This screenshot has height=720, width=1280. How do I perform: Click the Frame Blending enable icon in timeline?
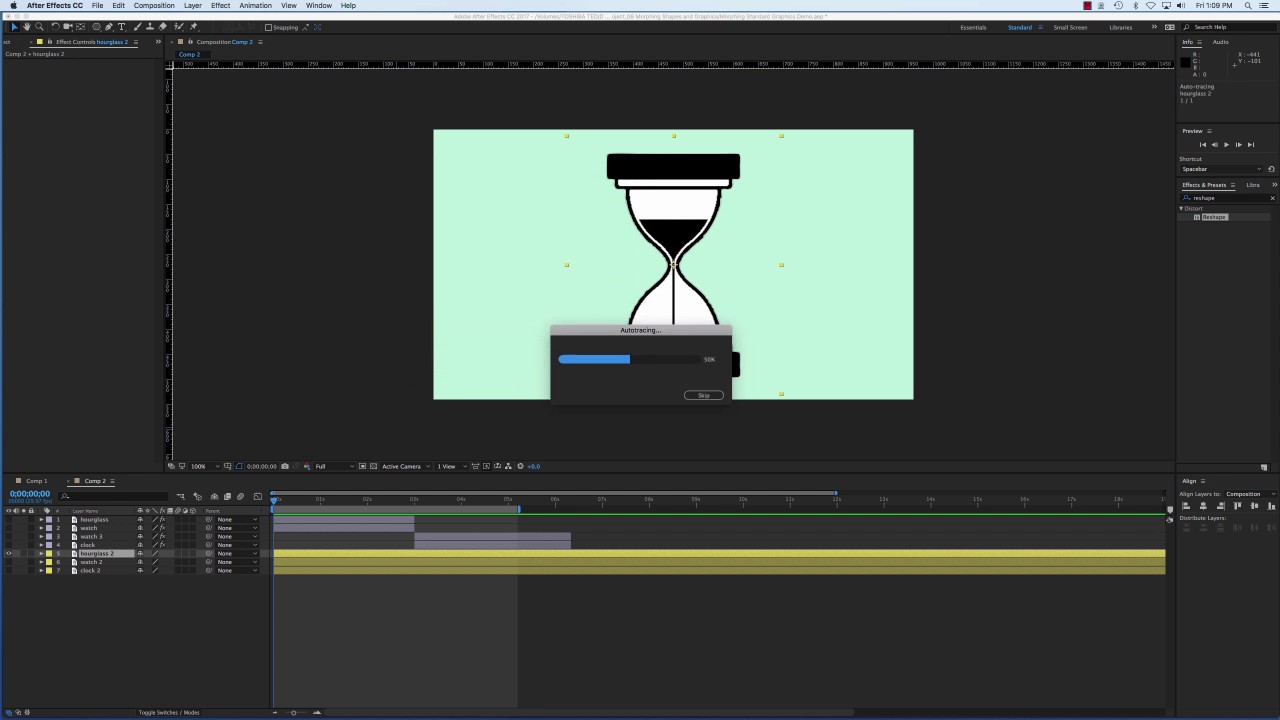pyautogui.click(x=227, y=497)
